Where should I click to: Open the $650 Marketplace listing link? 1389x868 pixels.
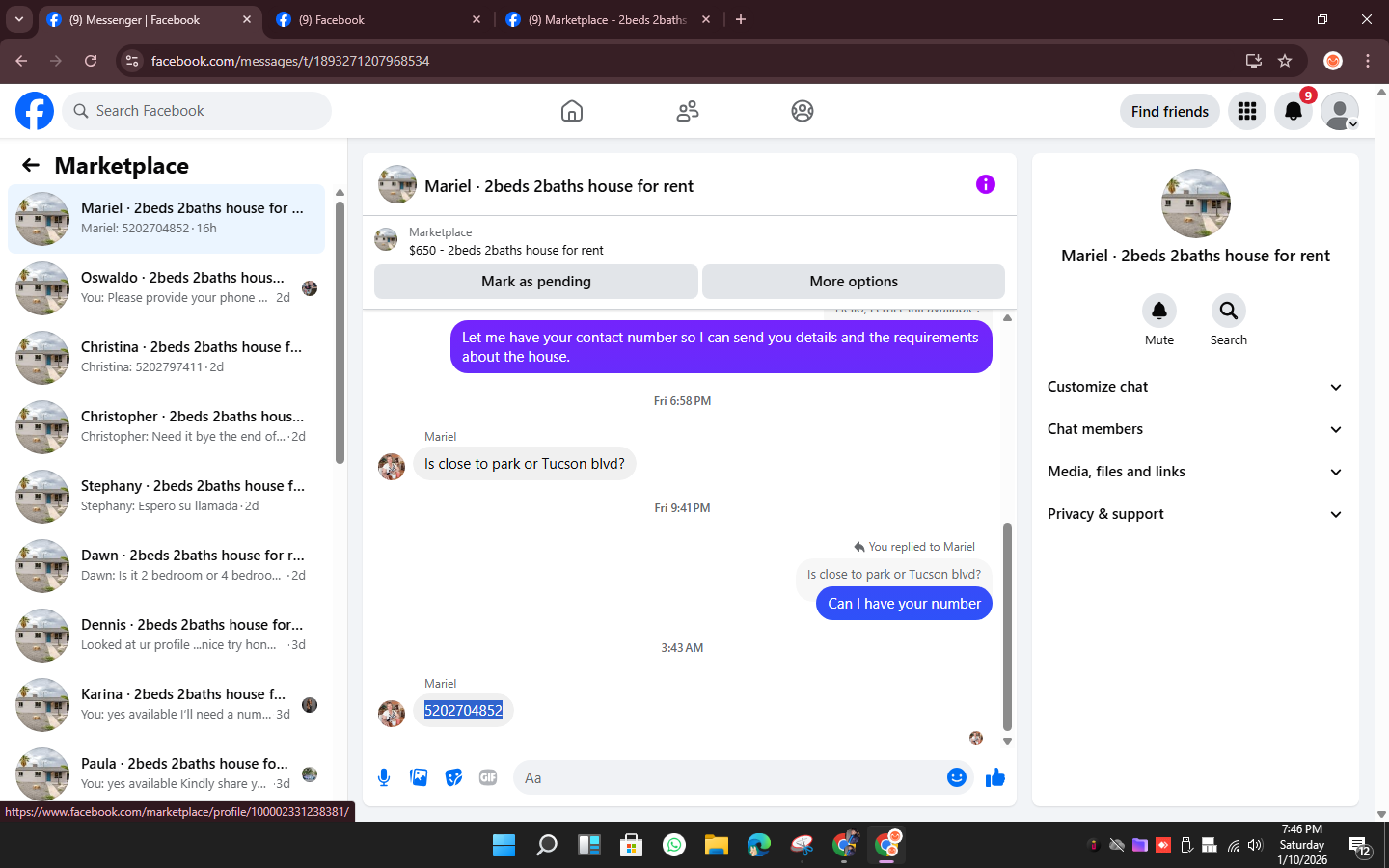[505, 250]
